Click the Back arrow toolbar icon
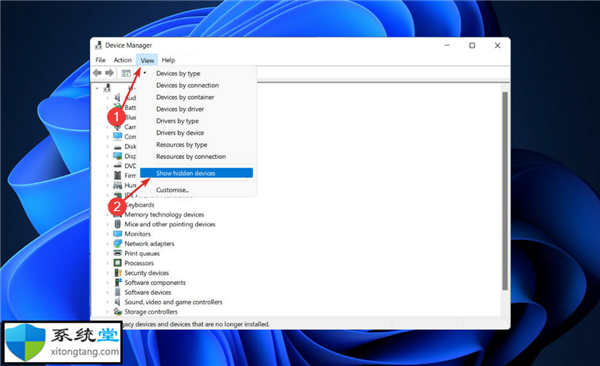Screen dimensions: 600x366 coord(97,73)
